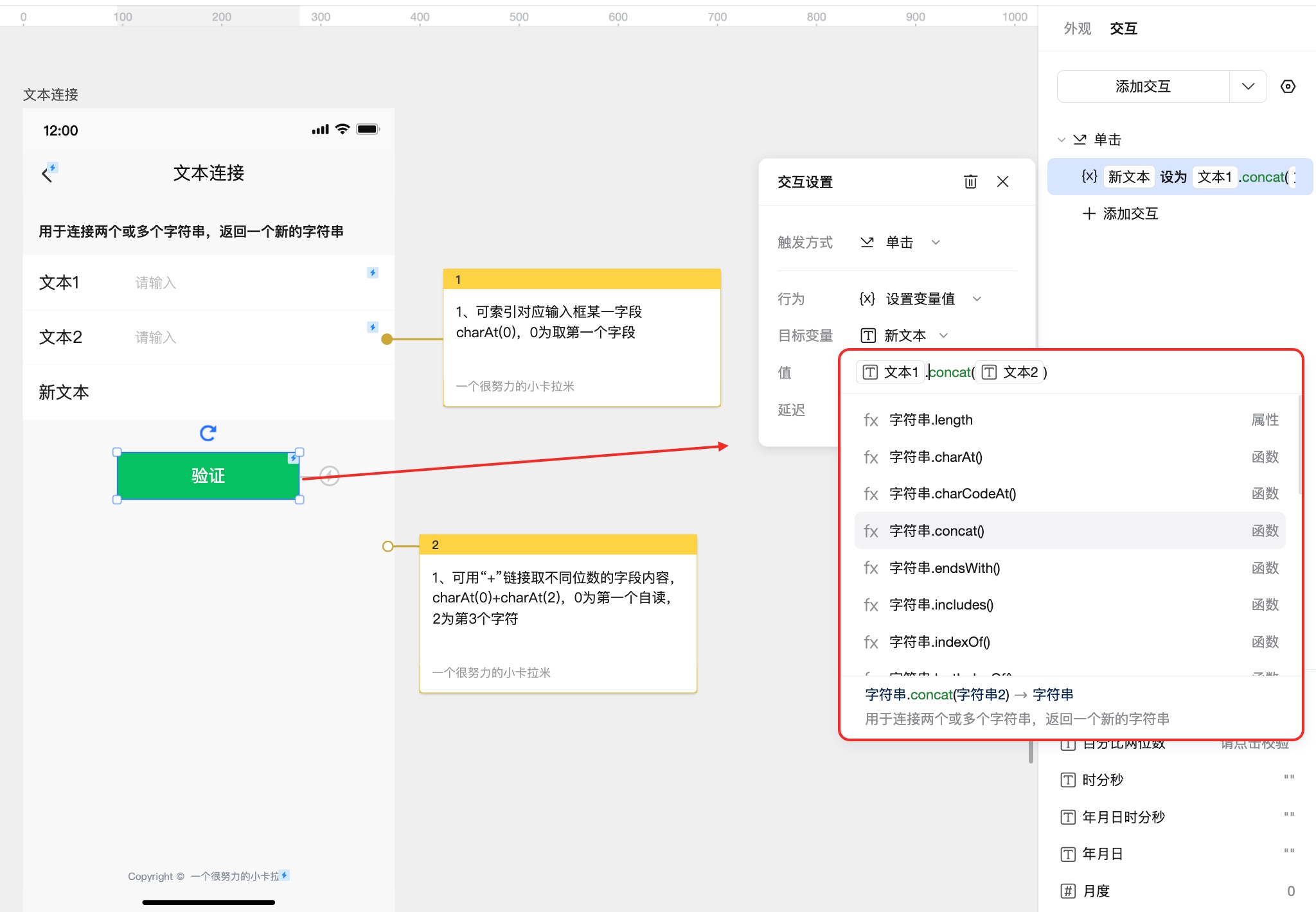Select the 字符串.indexOf() function

pyautogui.click(x=939, y=642)
